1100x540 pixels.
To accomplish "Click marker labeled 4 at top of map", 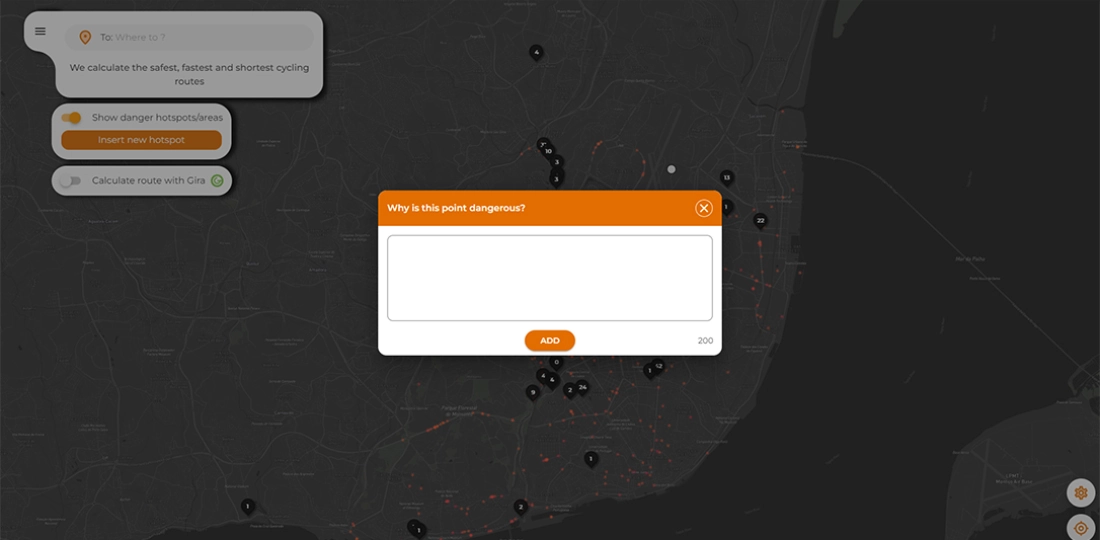I will coord(536,52).
